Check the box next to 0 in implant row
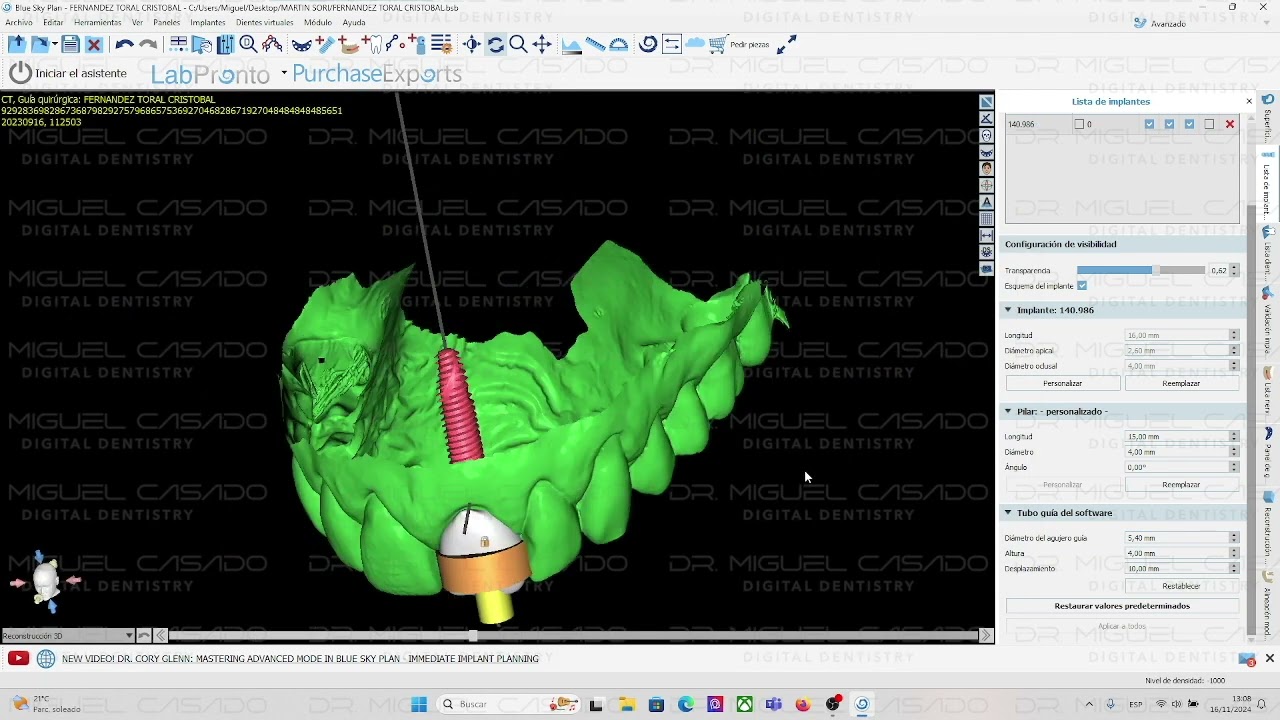Viewport: 1280px width, 720px height. pos(1079,124)
